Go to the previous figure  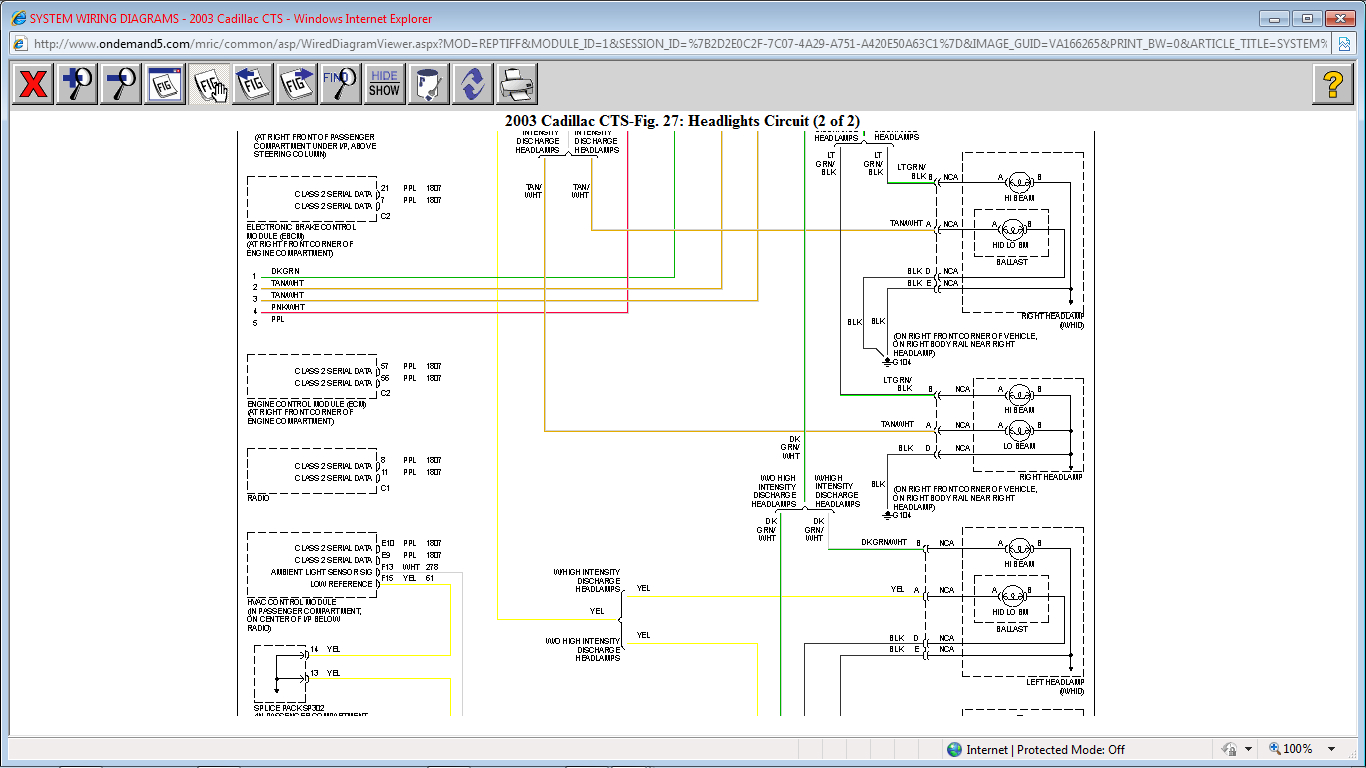click(x=253, y=84)
